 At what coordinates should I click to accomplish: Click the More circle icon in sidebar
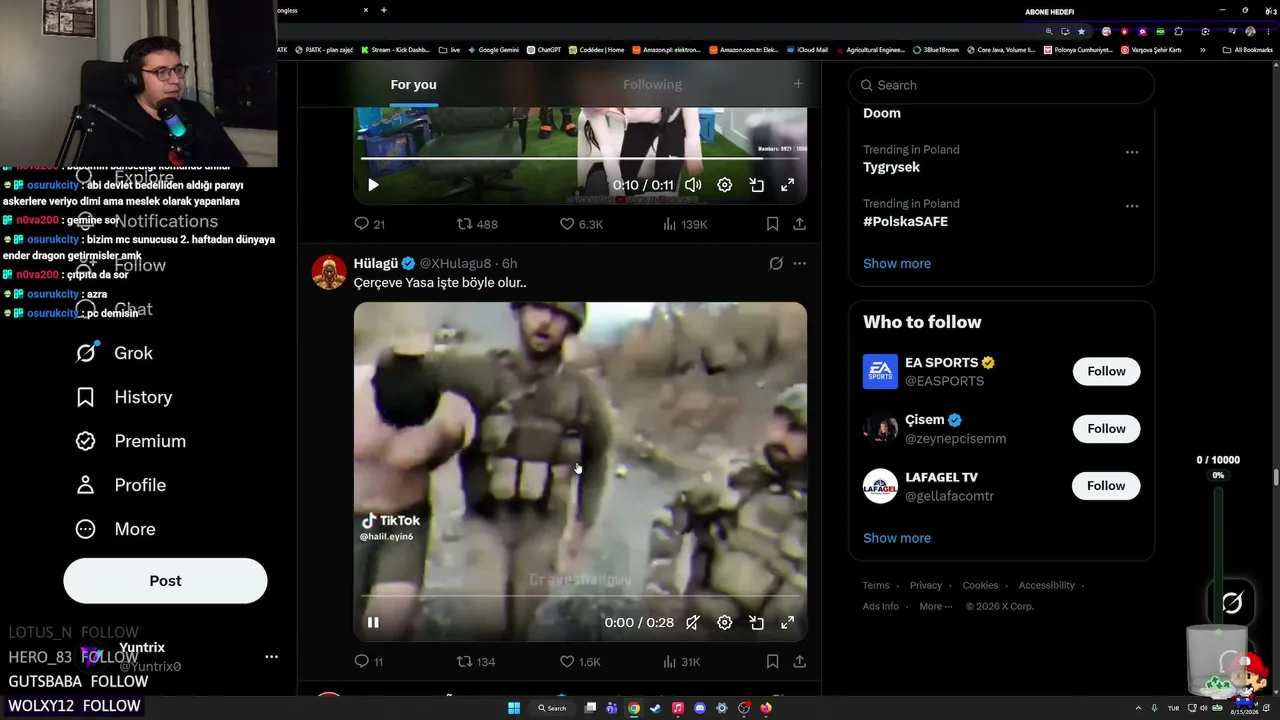[86, 529]
